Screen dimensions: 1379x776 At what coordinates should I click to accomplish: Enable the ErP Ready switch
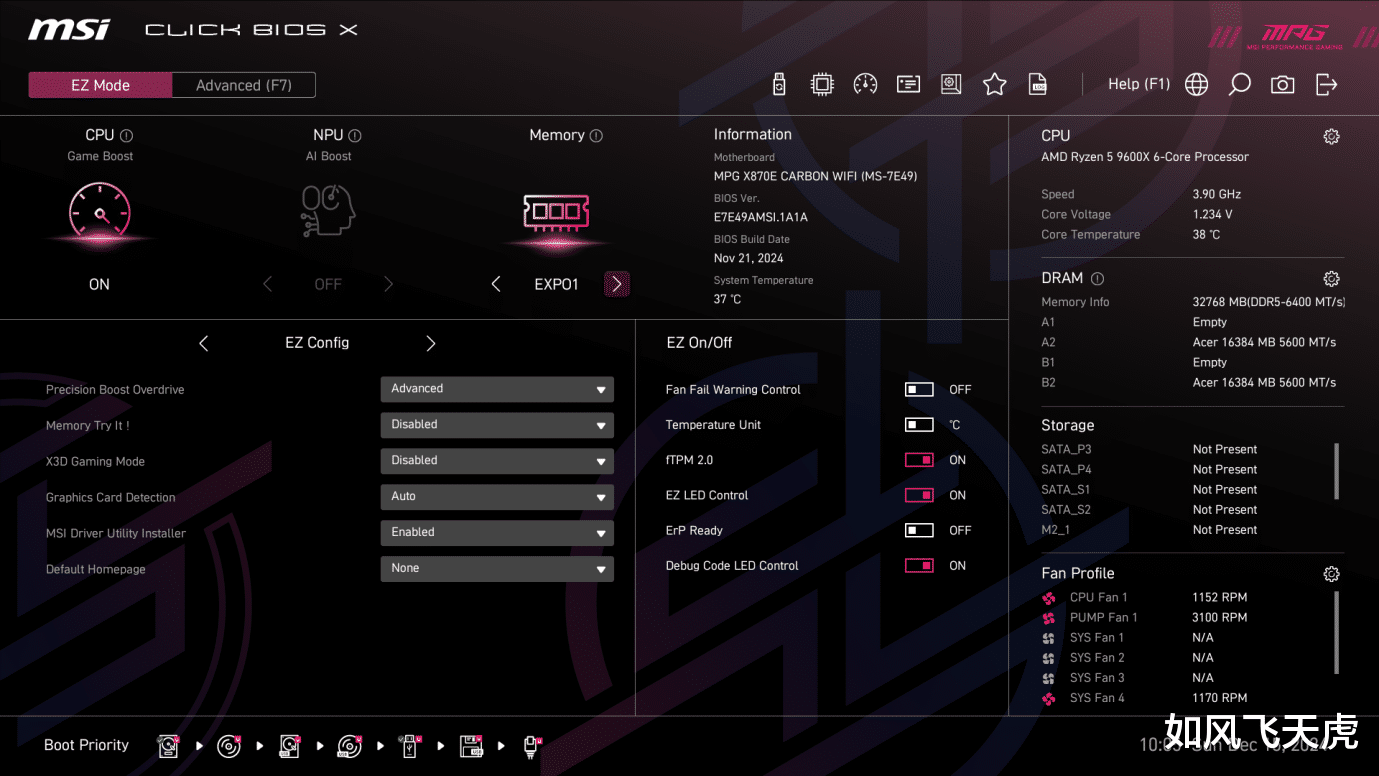(919, 530)
